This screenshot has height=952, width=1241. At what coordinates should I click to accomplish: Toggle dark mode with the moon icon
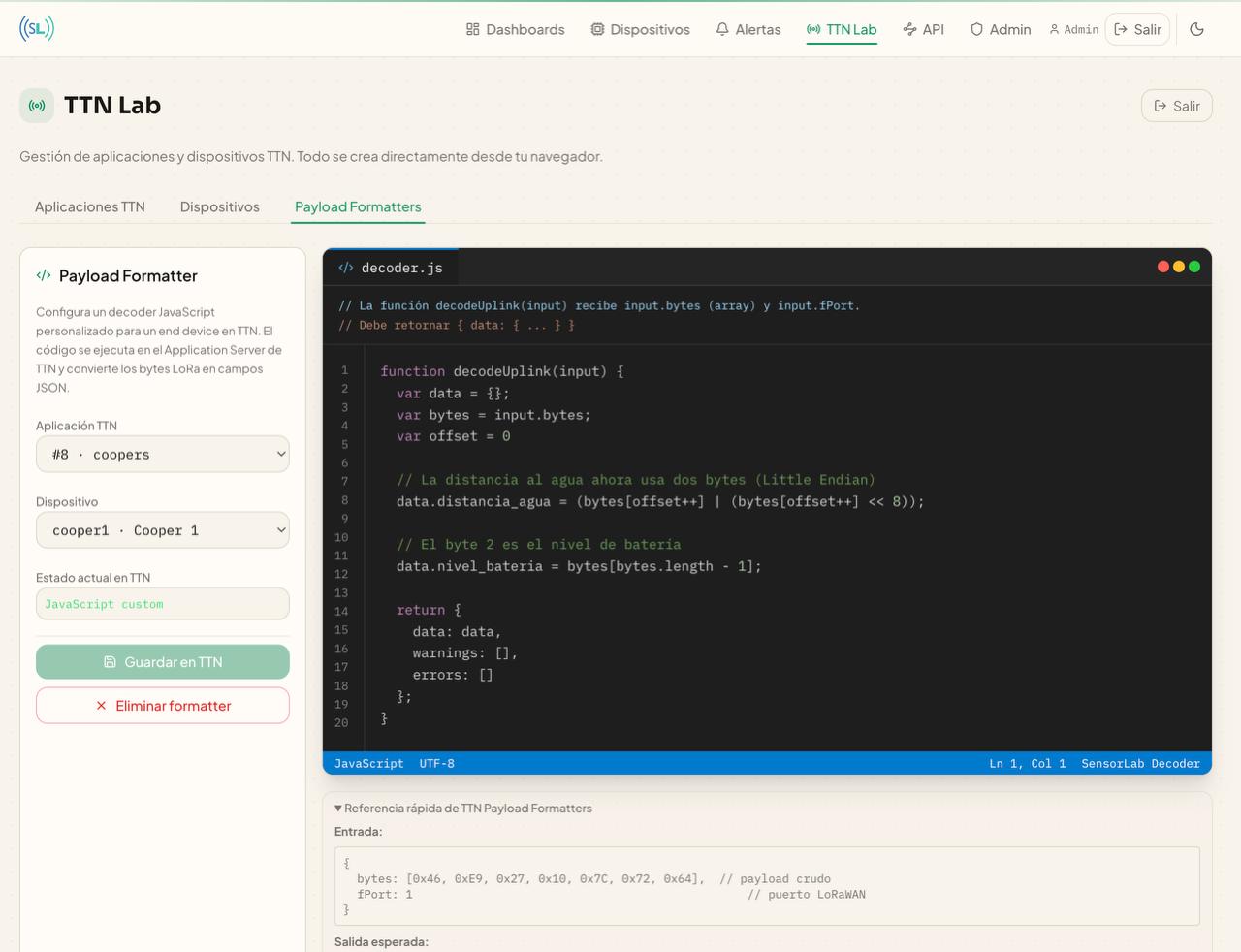(1196, 29)
